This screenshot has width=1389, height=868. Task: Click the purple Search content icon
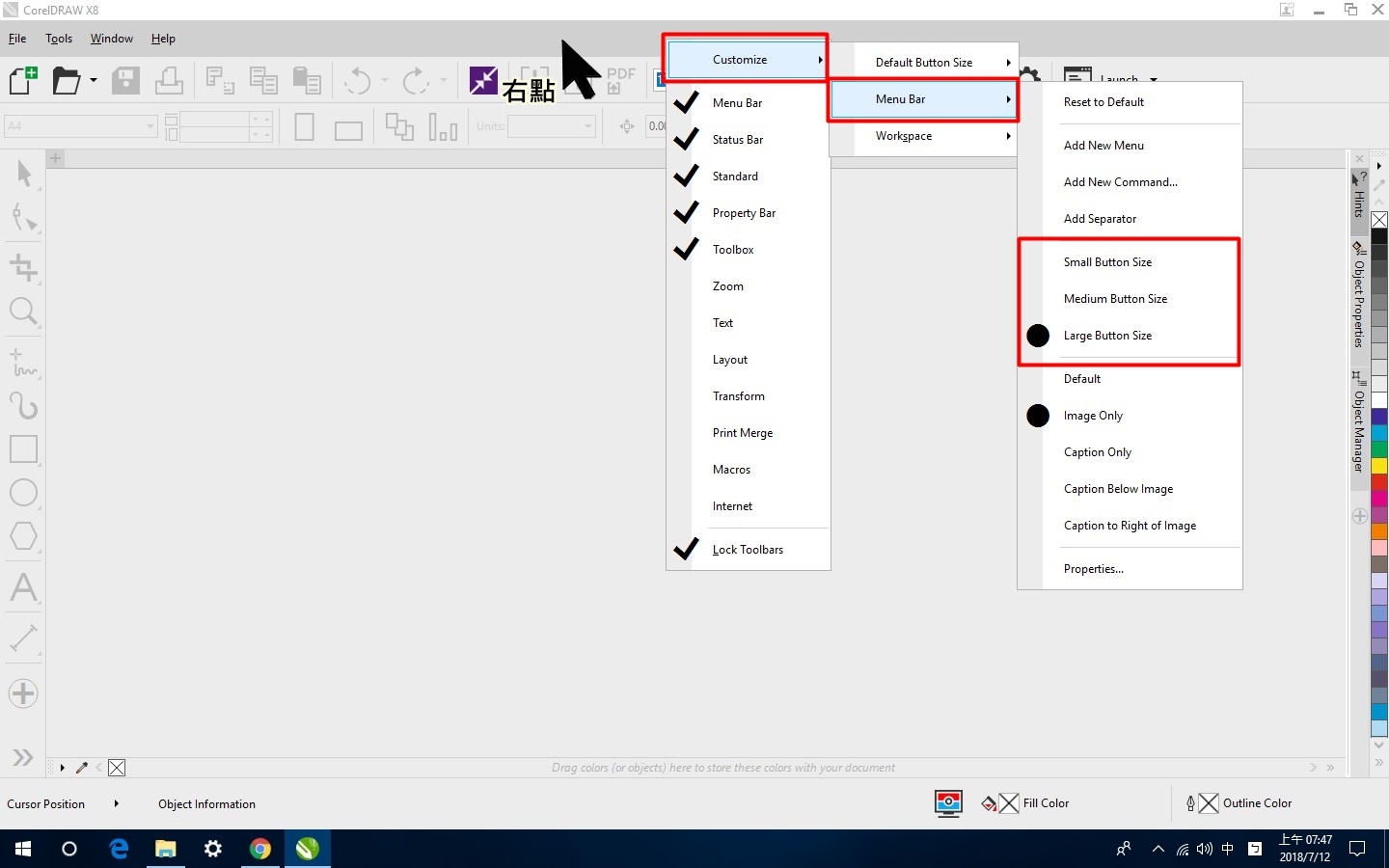coord(483,80)
